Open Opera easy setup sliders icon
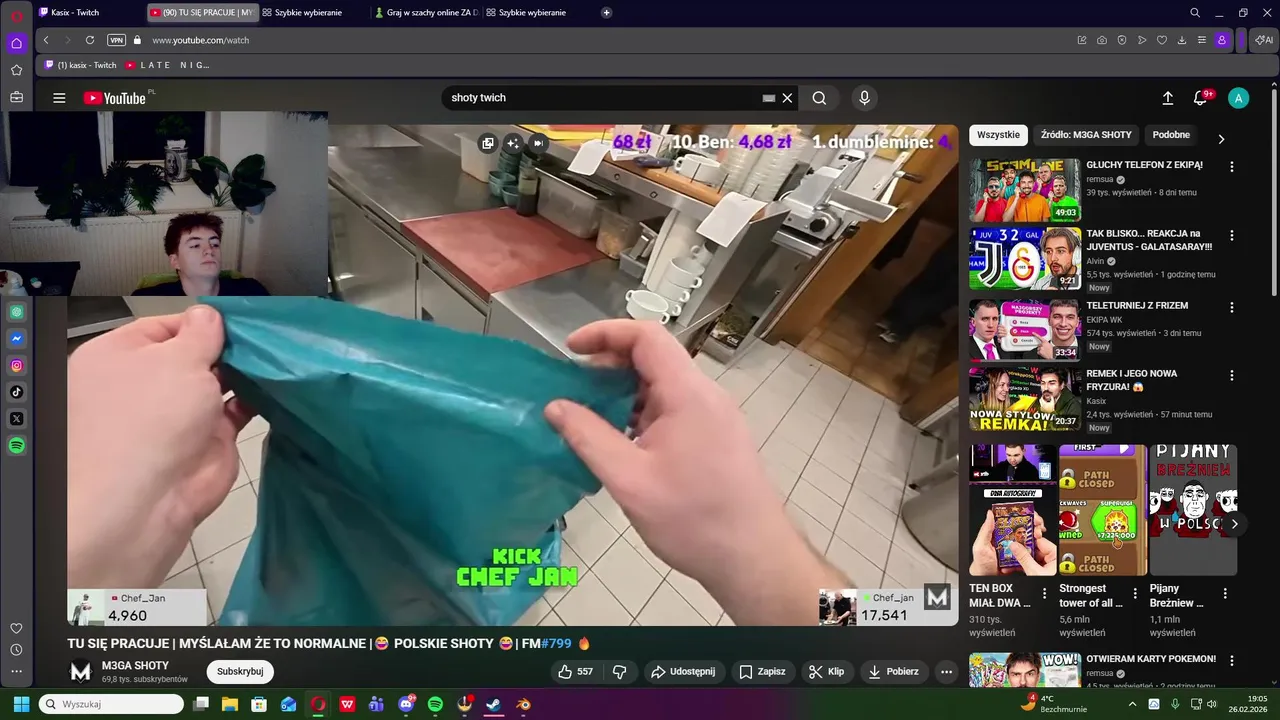 pos(1201,40)
